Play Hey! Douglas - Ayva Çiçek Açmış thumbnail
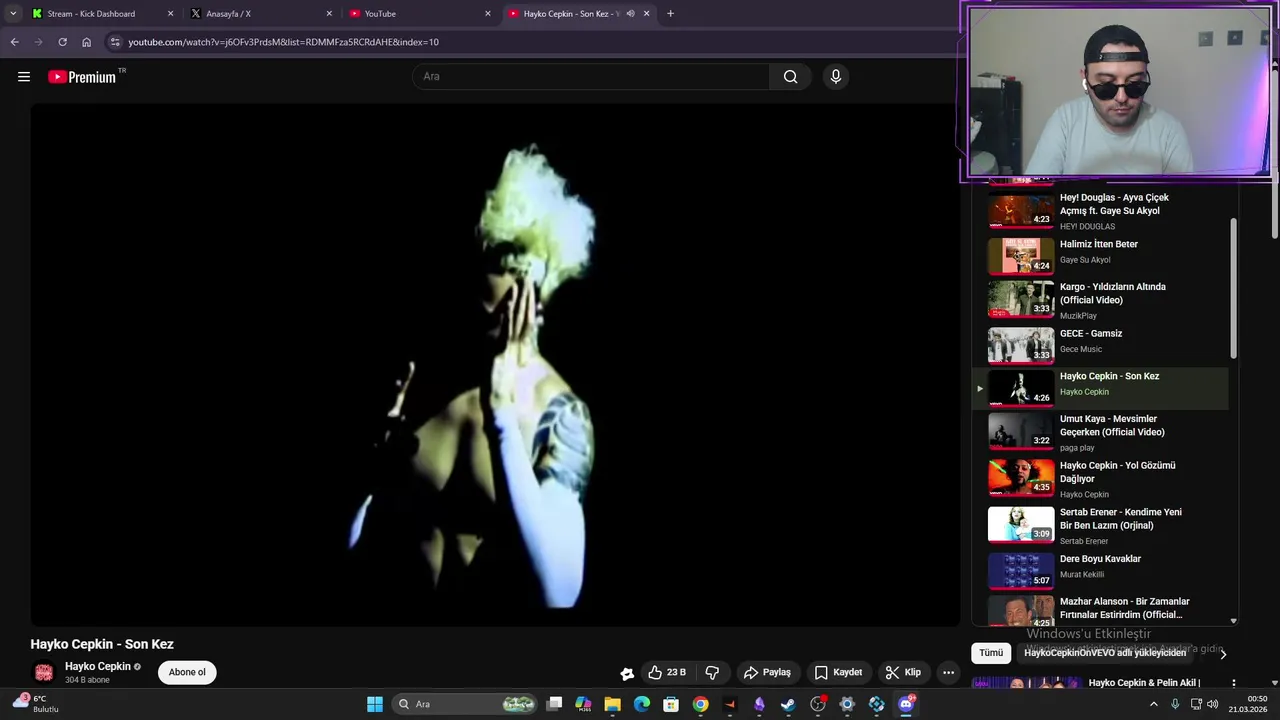This screenshot has height=720, width=1280. click(1021, 211)
